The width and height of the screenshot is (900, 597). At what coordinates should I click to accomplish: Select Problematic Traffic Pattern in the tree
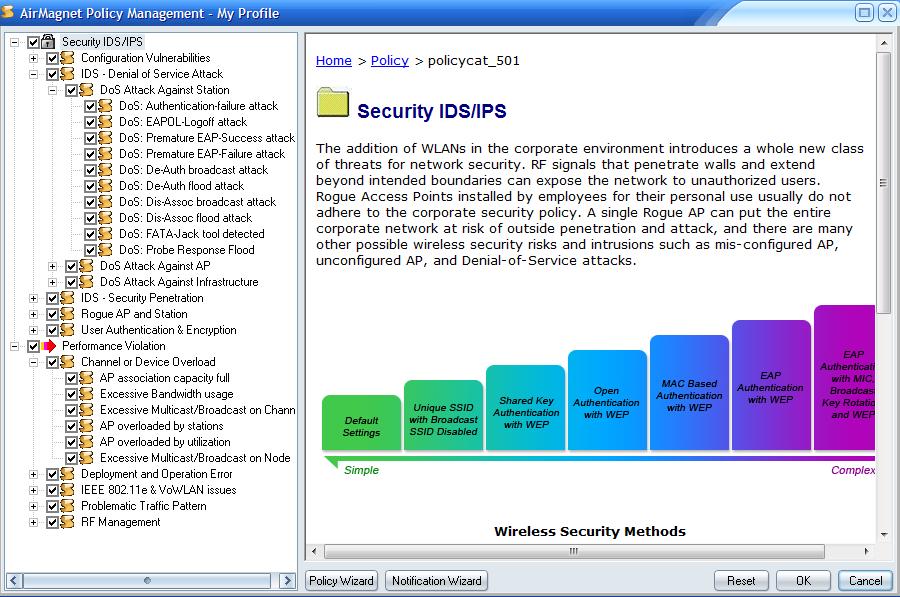(x=143, y=506)
